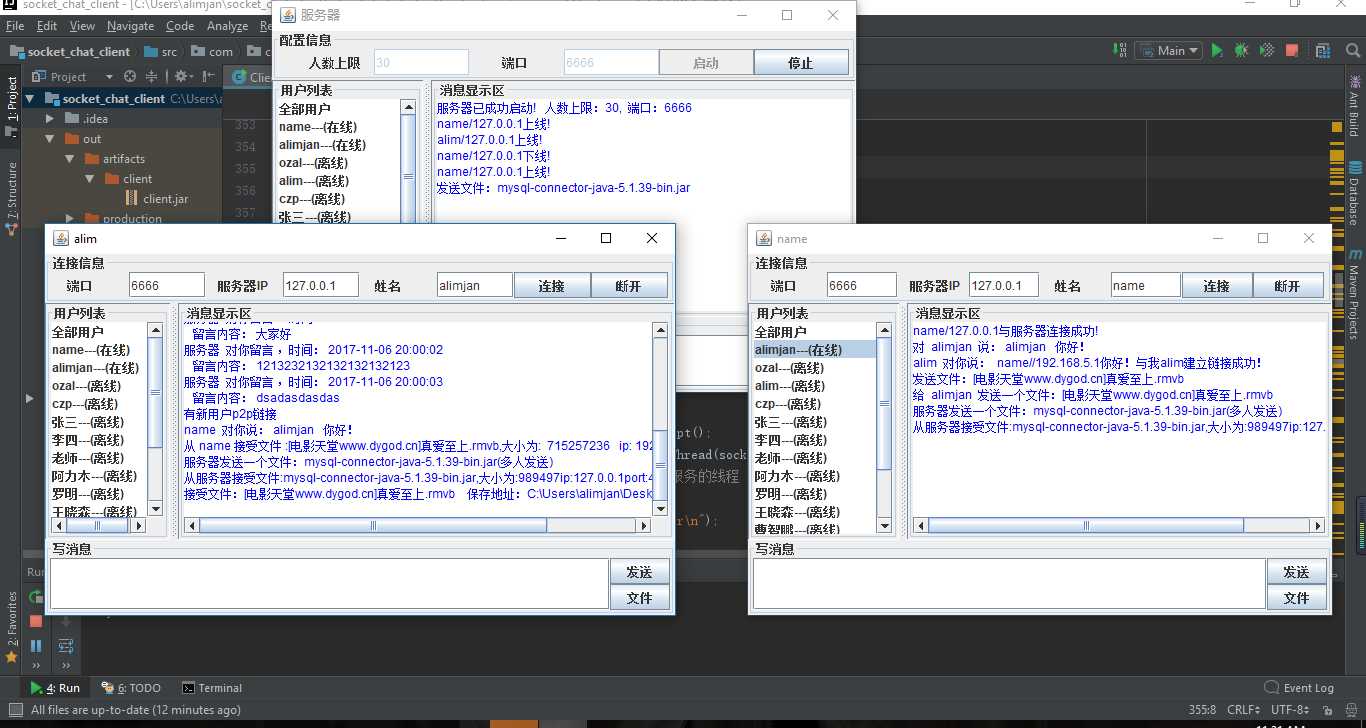Open Maven Projects side panel
The height and width of the screenshot is (728, 1366).
1354,295
